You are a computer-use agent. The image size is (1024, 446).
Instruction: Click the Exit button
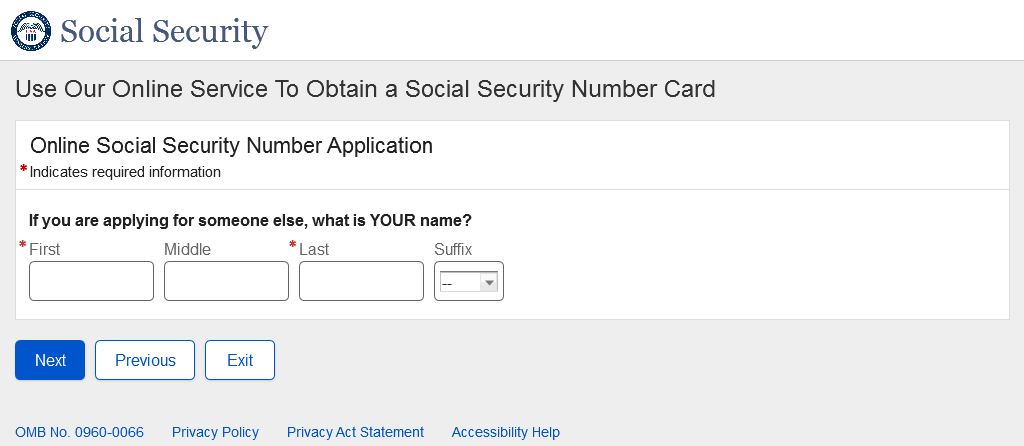click(240, 360)
